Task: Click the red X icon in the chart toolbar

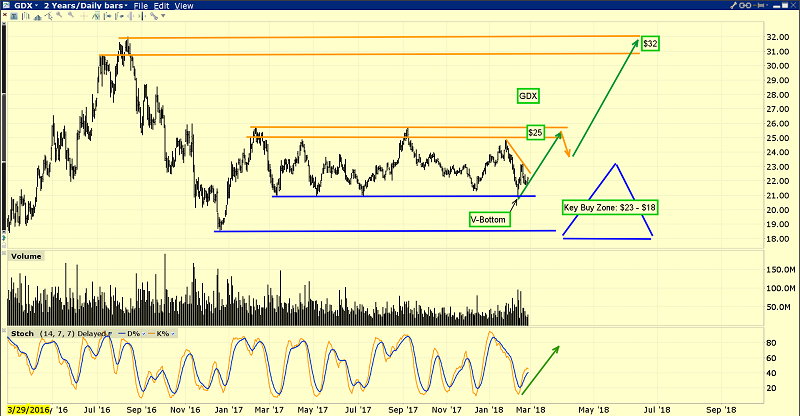Action: click(5, 15)
